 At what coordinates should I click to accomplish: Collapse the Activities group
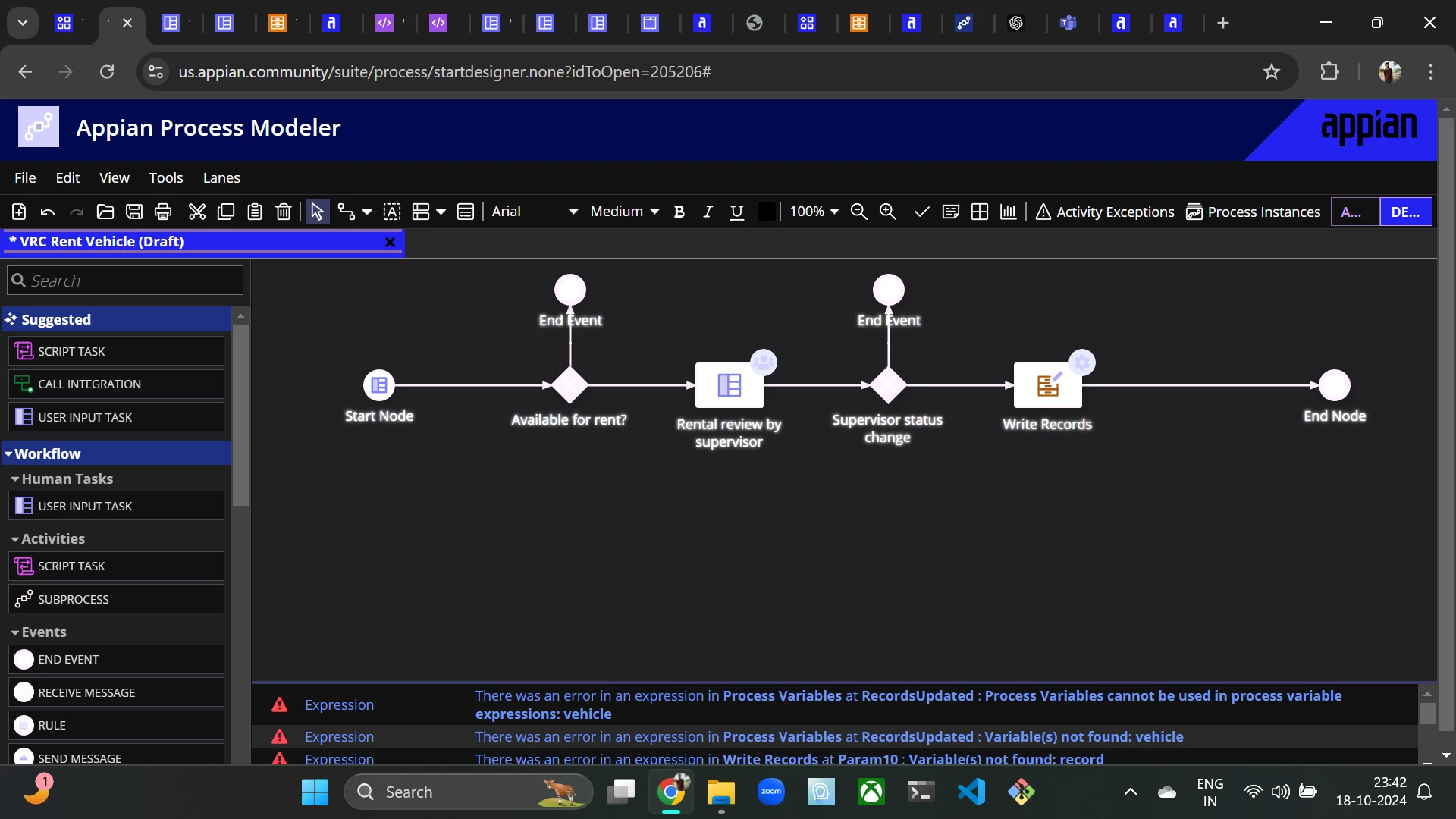pos(14,538)
